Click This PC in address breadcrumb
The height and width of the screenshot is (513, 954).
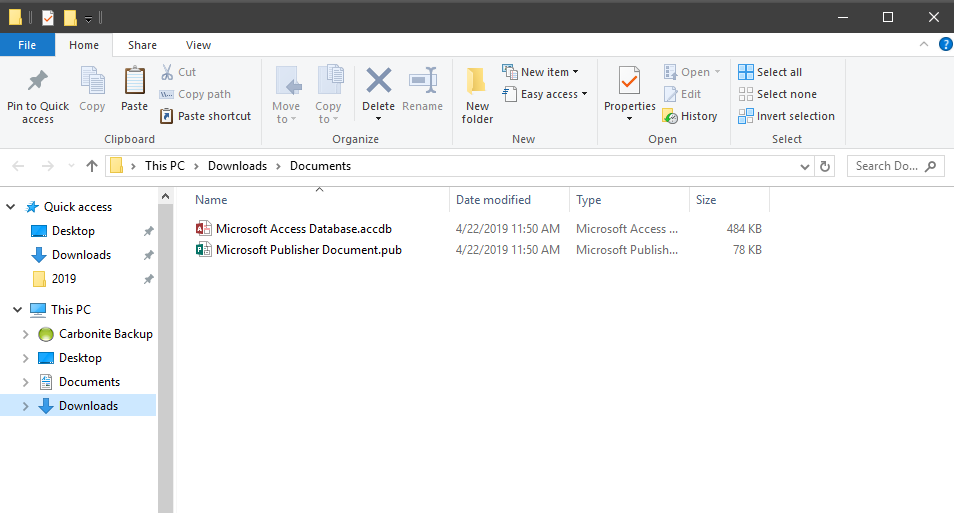pyautogui.click(x=165, y=166)
